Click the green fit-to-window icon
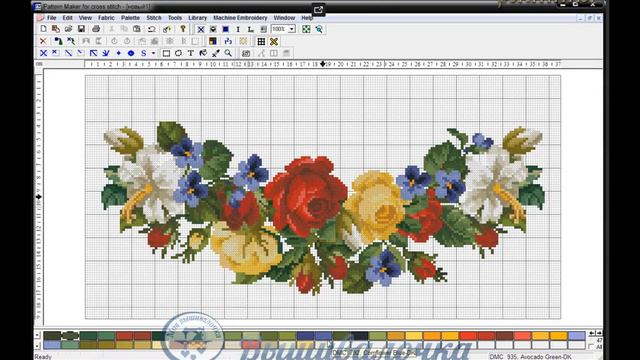 click(306, 29)
